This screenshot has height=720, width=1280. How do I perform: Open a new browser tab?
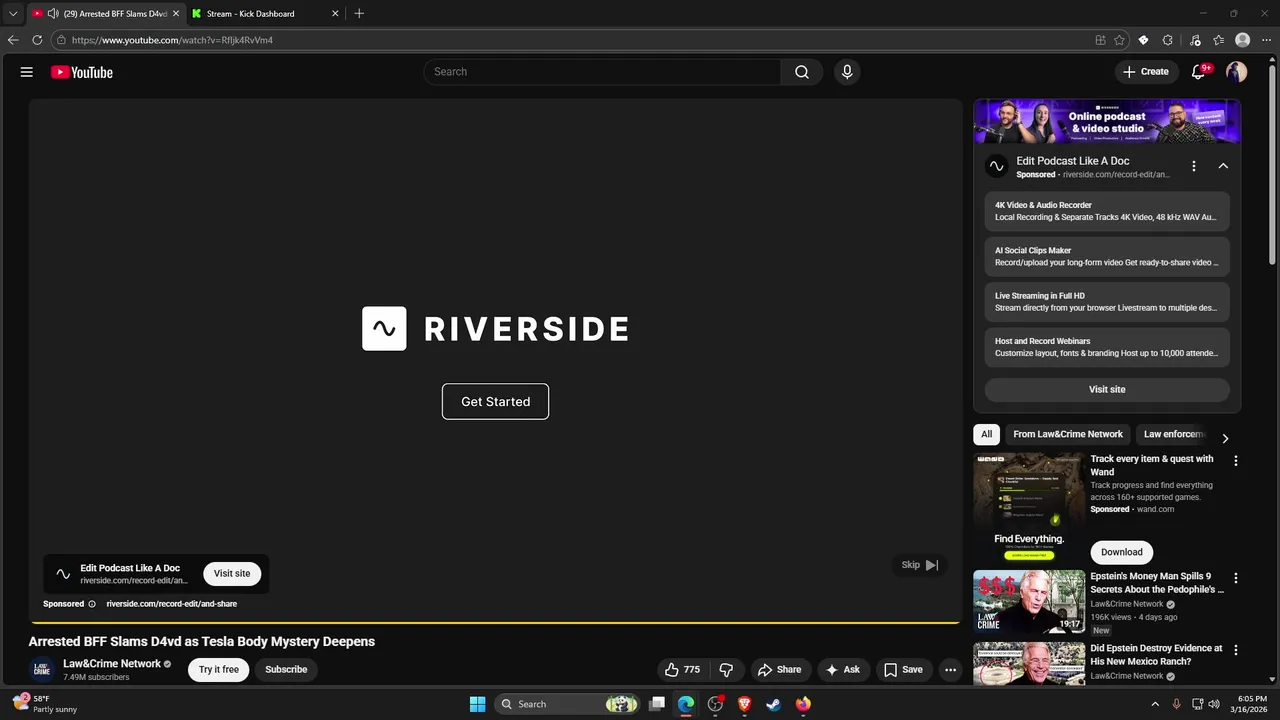[x=359, y=14]
